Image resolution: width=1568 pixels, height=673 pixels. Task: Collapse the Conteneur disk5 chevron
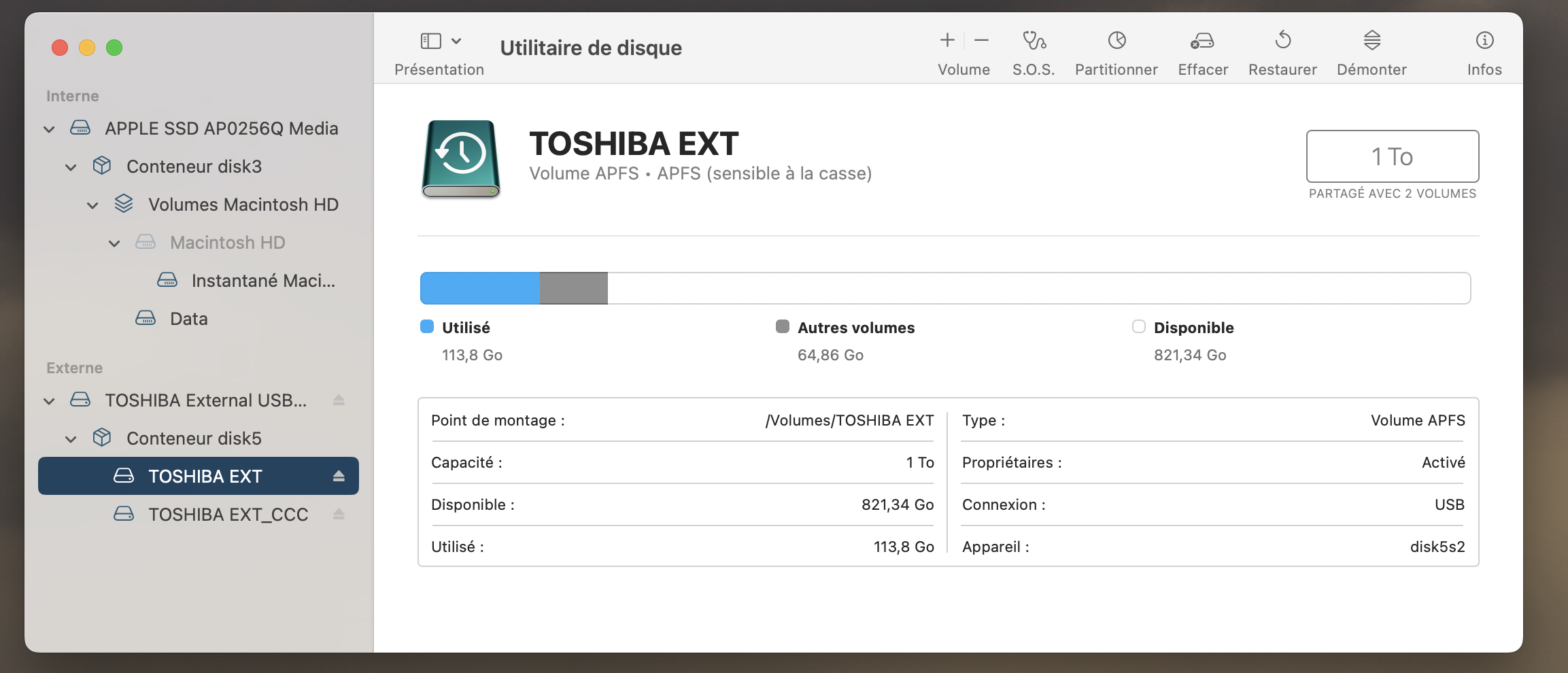71,438
